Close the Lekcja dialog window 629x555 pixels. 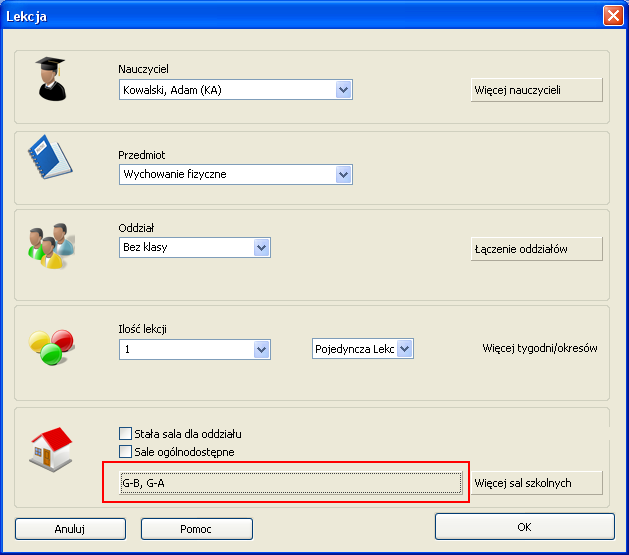pos(613,16)
